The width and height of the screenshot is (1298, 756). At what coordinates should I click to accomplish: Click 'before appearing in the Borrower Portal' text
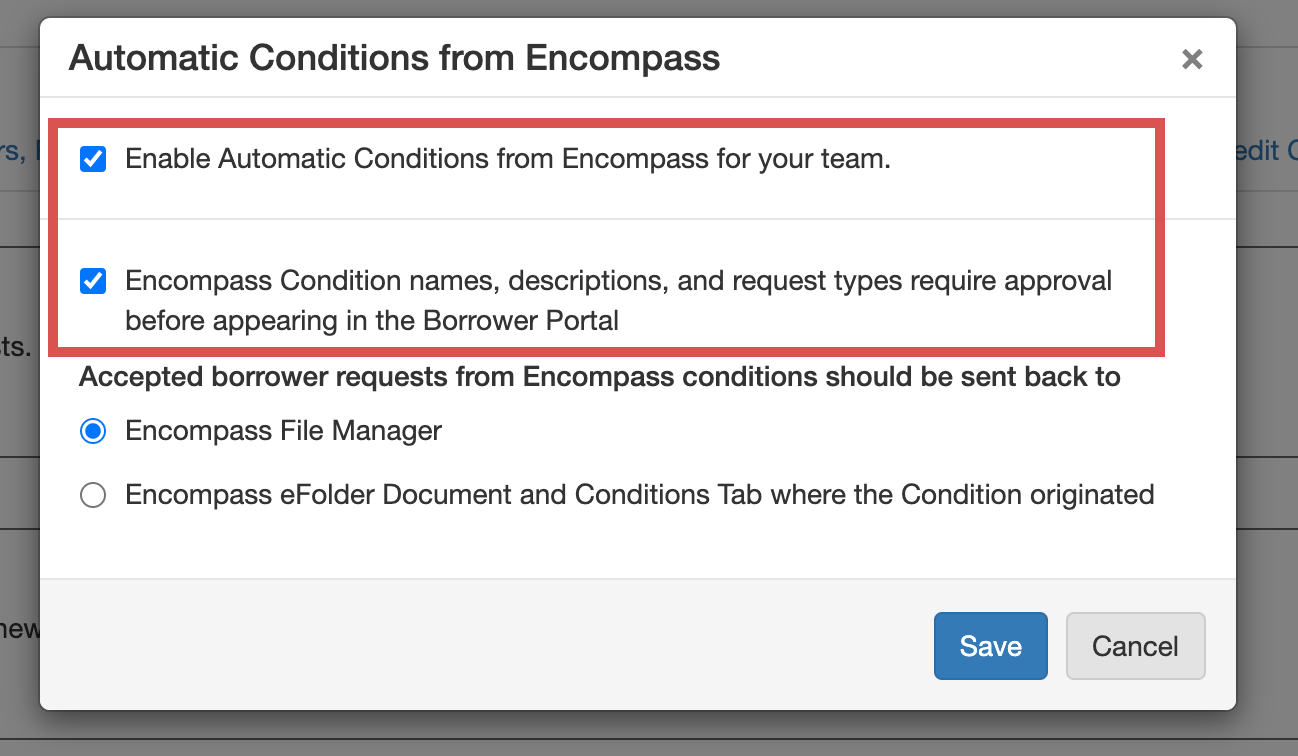tap(372, 321)
